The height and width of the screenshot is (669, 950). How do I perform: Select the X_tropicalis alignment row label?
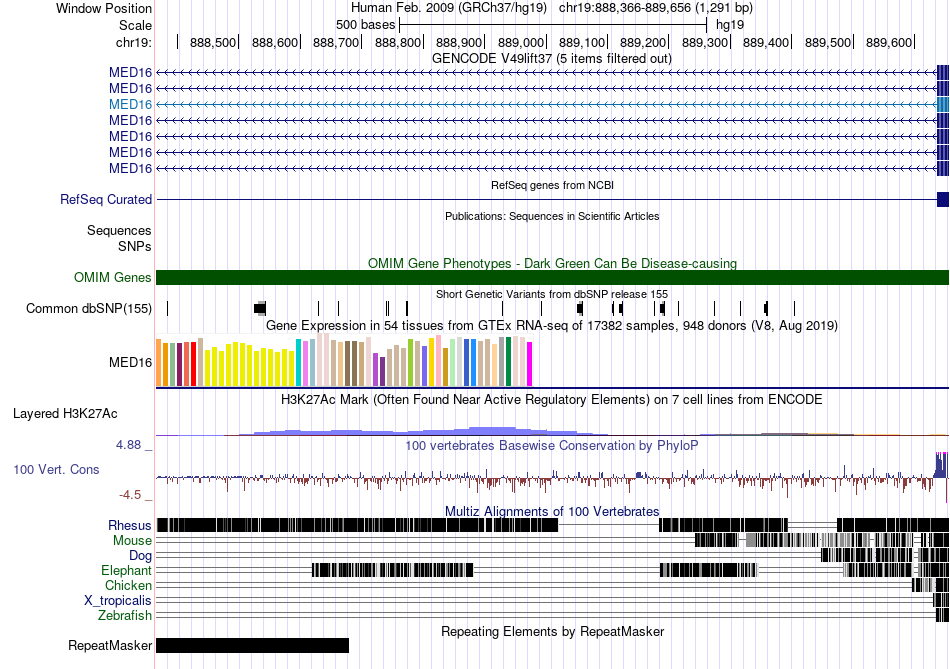point(118,601)
